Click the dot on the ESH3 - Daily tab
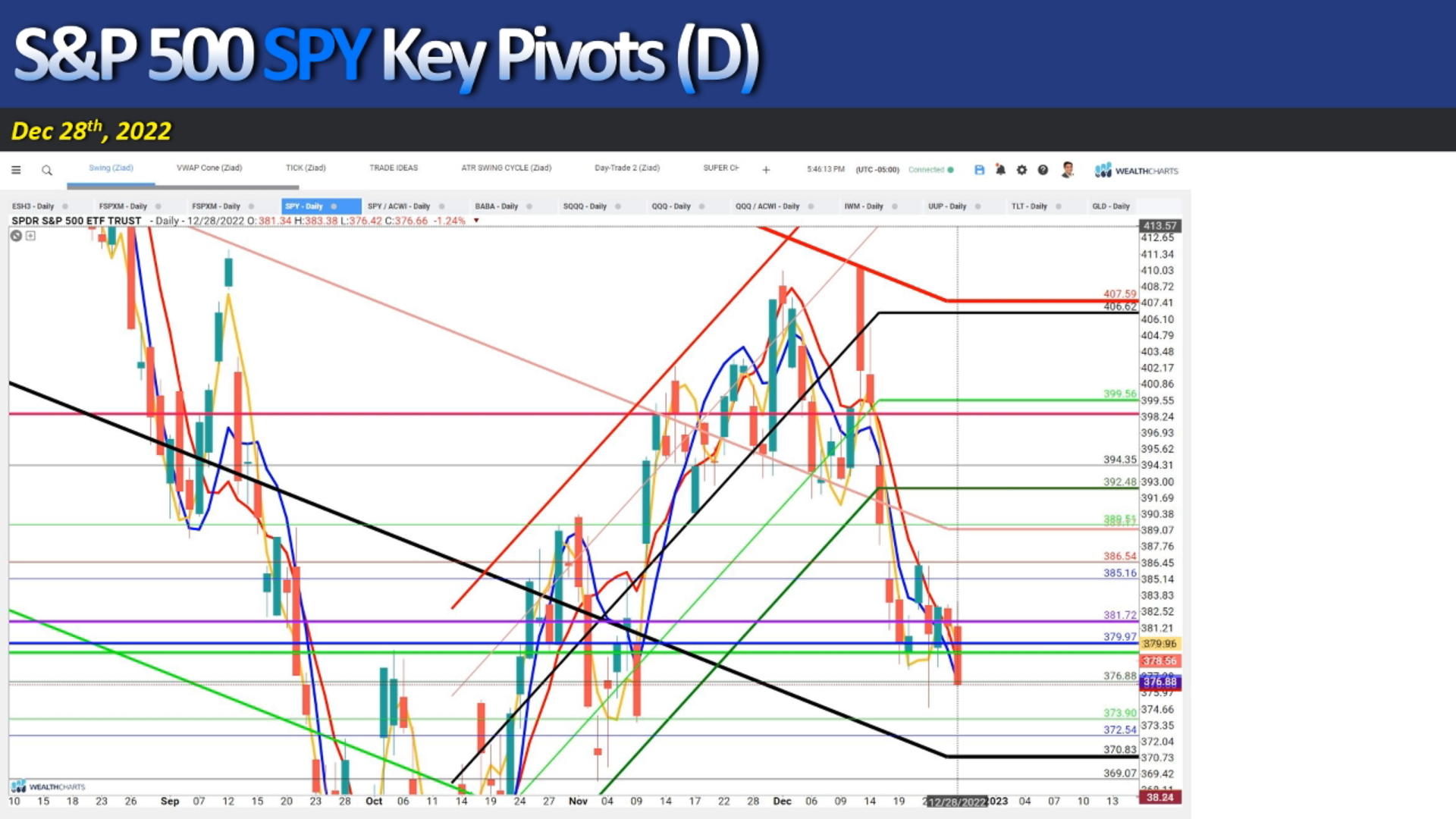 [x=65, y=206]
